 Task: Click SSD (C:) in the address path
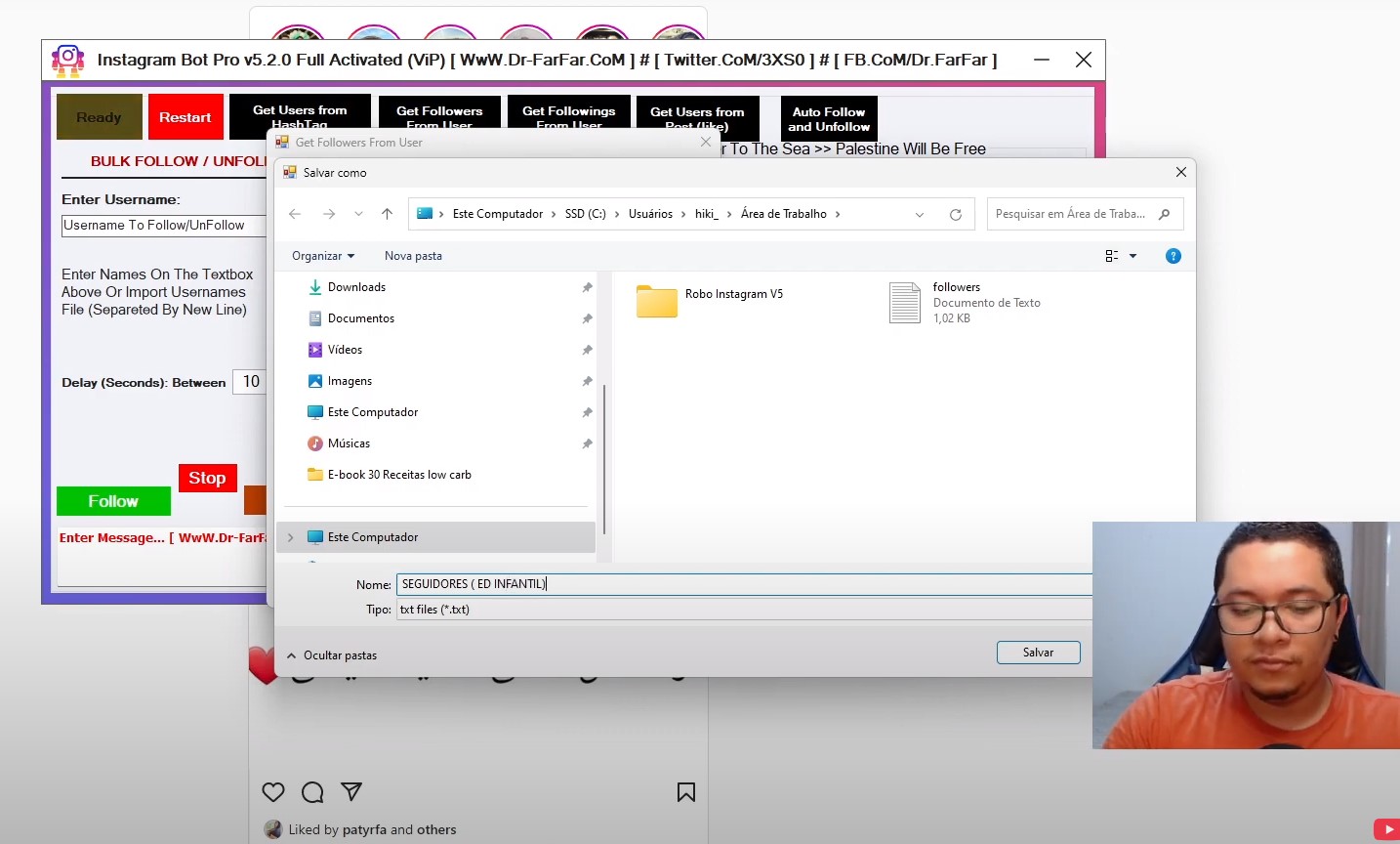coord(586,214)
